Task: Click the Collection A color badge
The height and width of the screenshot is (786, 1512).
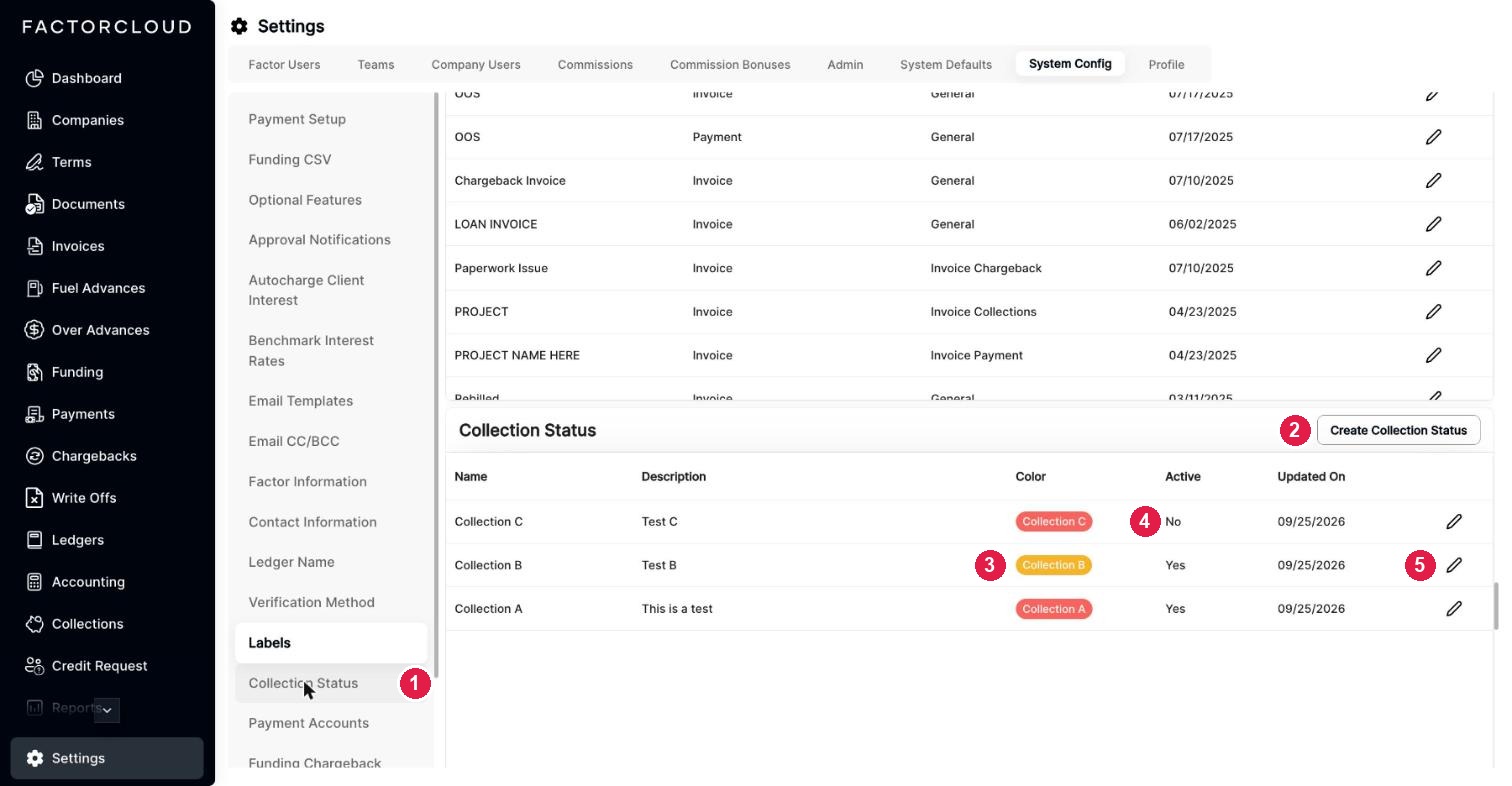Action: click(x=1054, y=609)
